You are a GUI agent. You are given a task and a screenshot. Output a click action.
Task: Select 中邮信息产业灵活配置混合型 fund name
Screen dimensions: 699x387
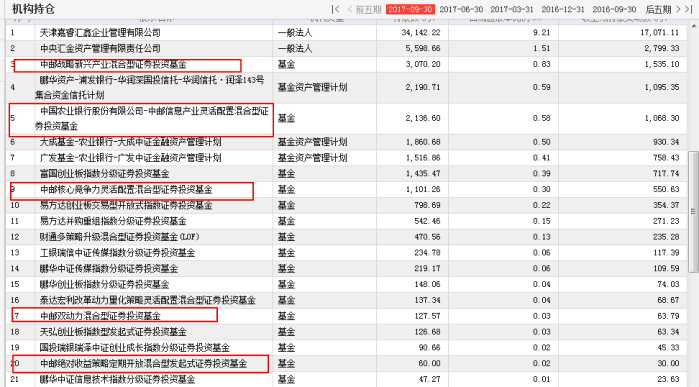pos(152,118)
